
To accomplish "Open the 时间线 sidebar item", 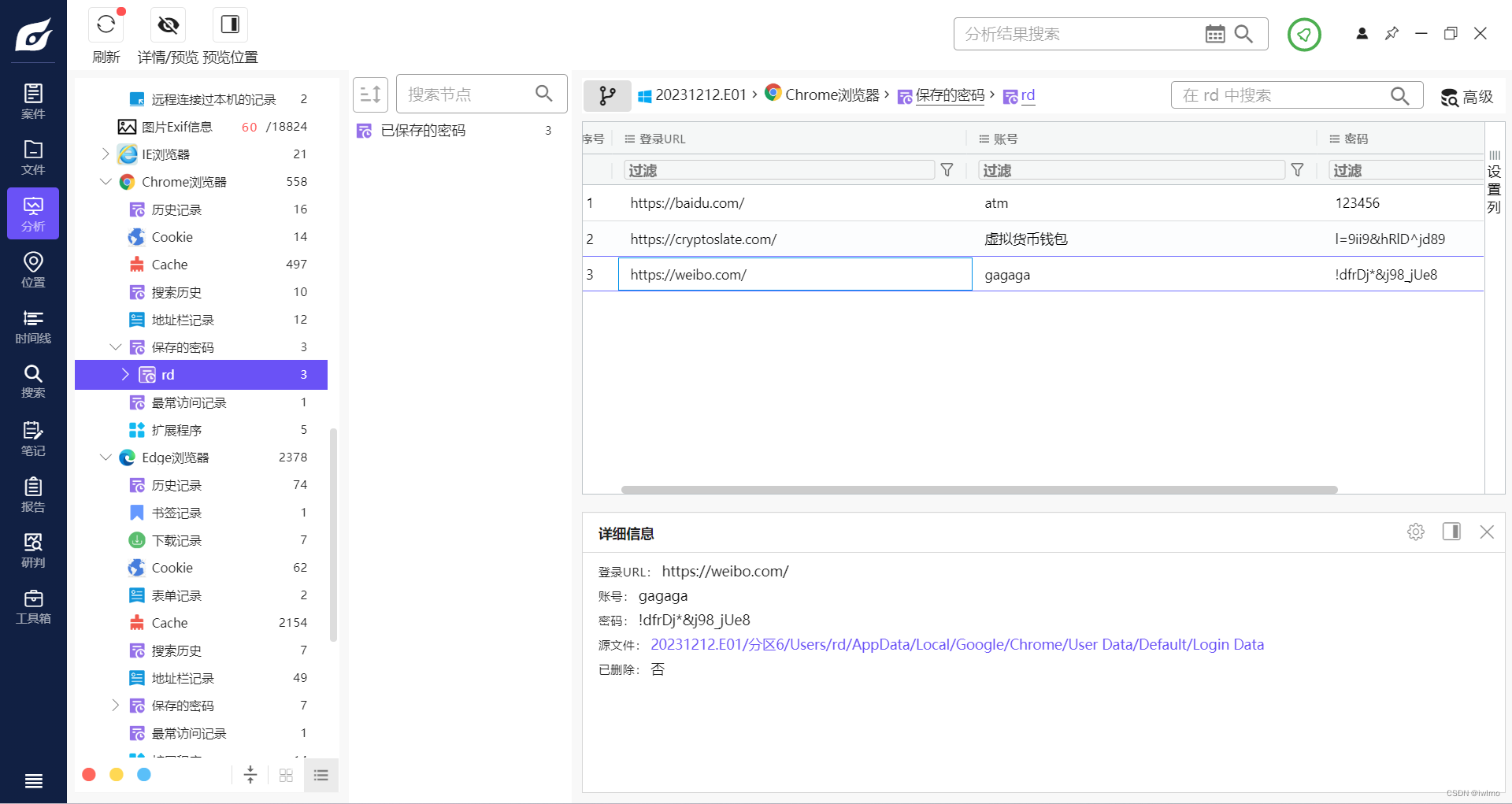I will pyautogui.click(x=33, y=326).
